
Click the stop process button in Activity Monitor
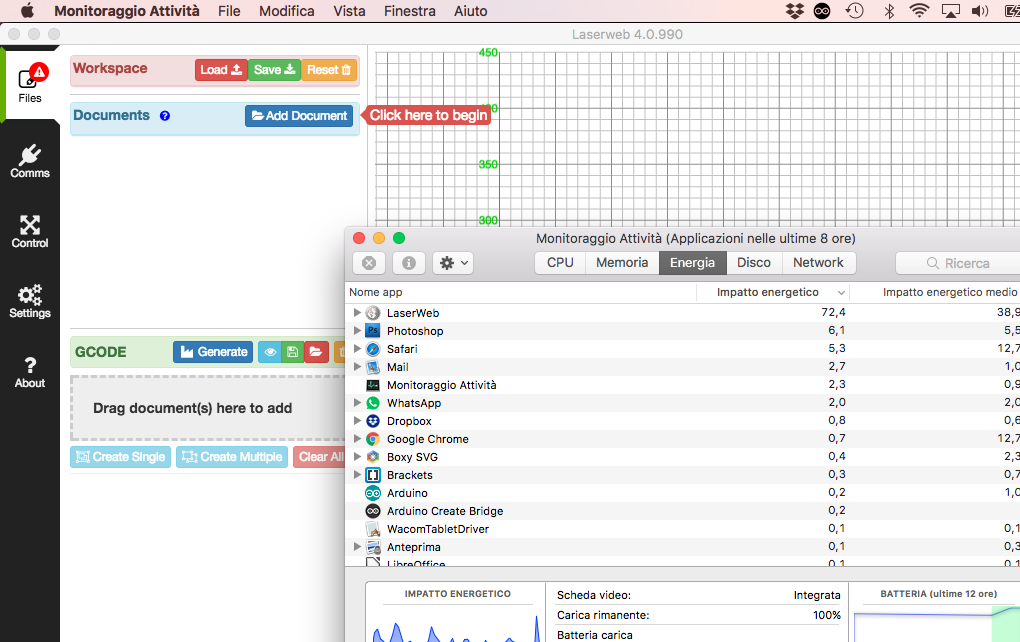[x=369, y=263]
